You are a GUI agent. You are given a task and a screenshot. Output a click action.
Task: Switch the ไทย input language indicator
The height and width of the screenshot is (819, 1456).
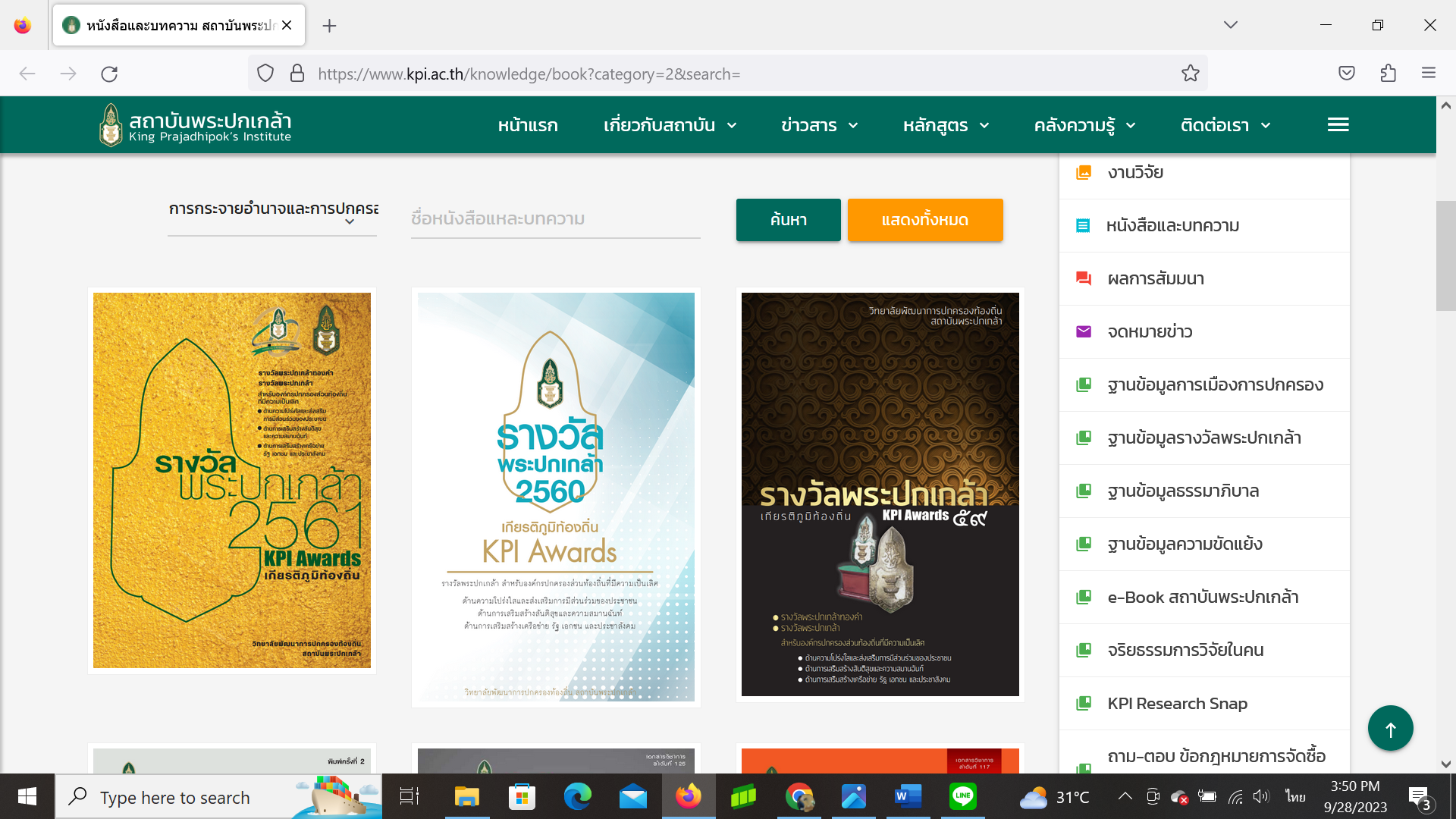point(1295,797)
